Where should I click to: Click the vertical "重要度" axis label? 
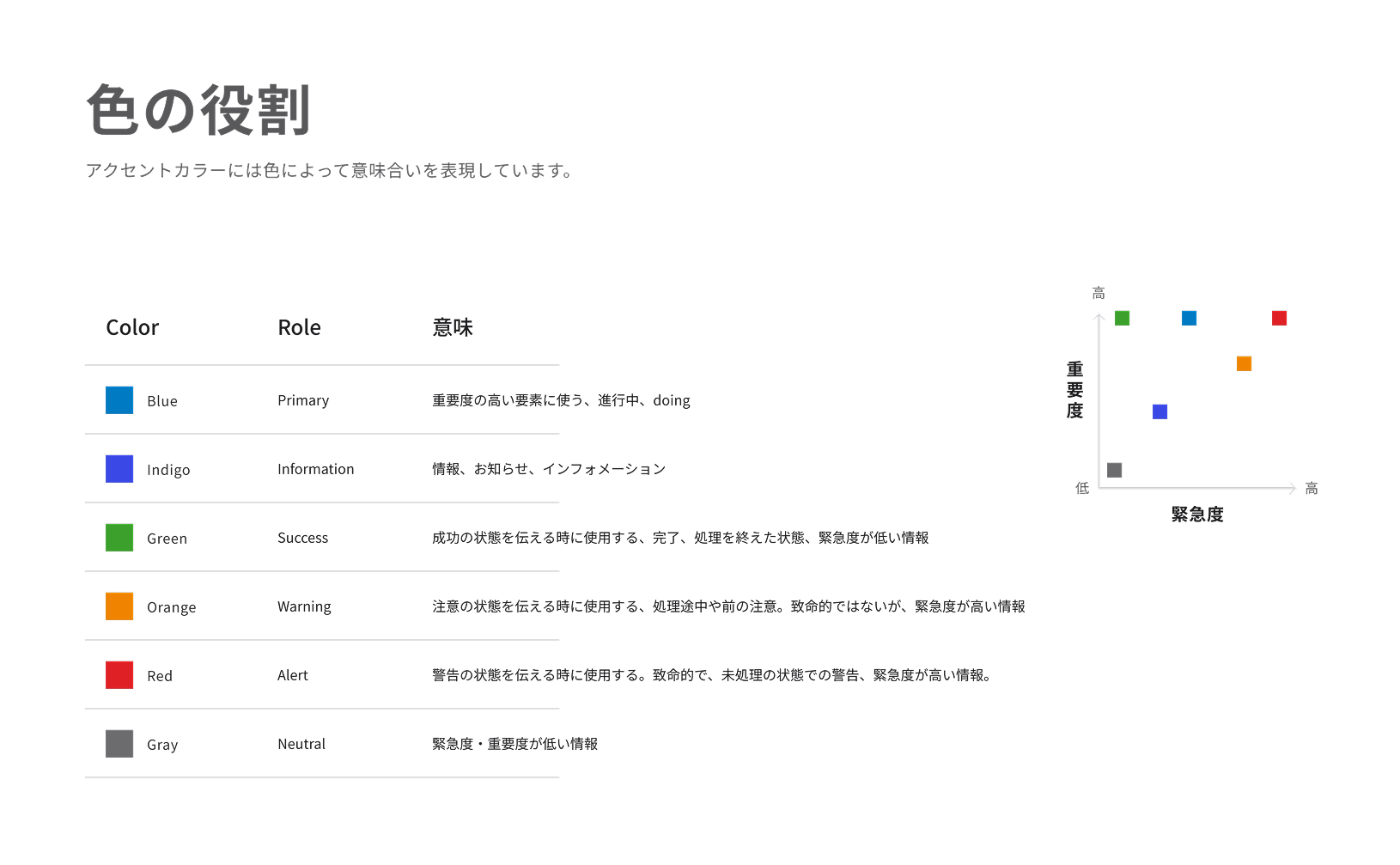[x=1074, y=390]
